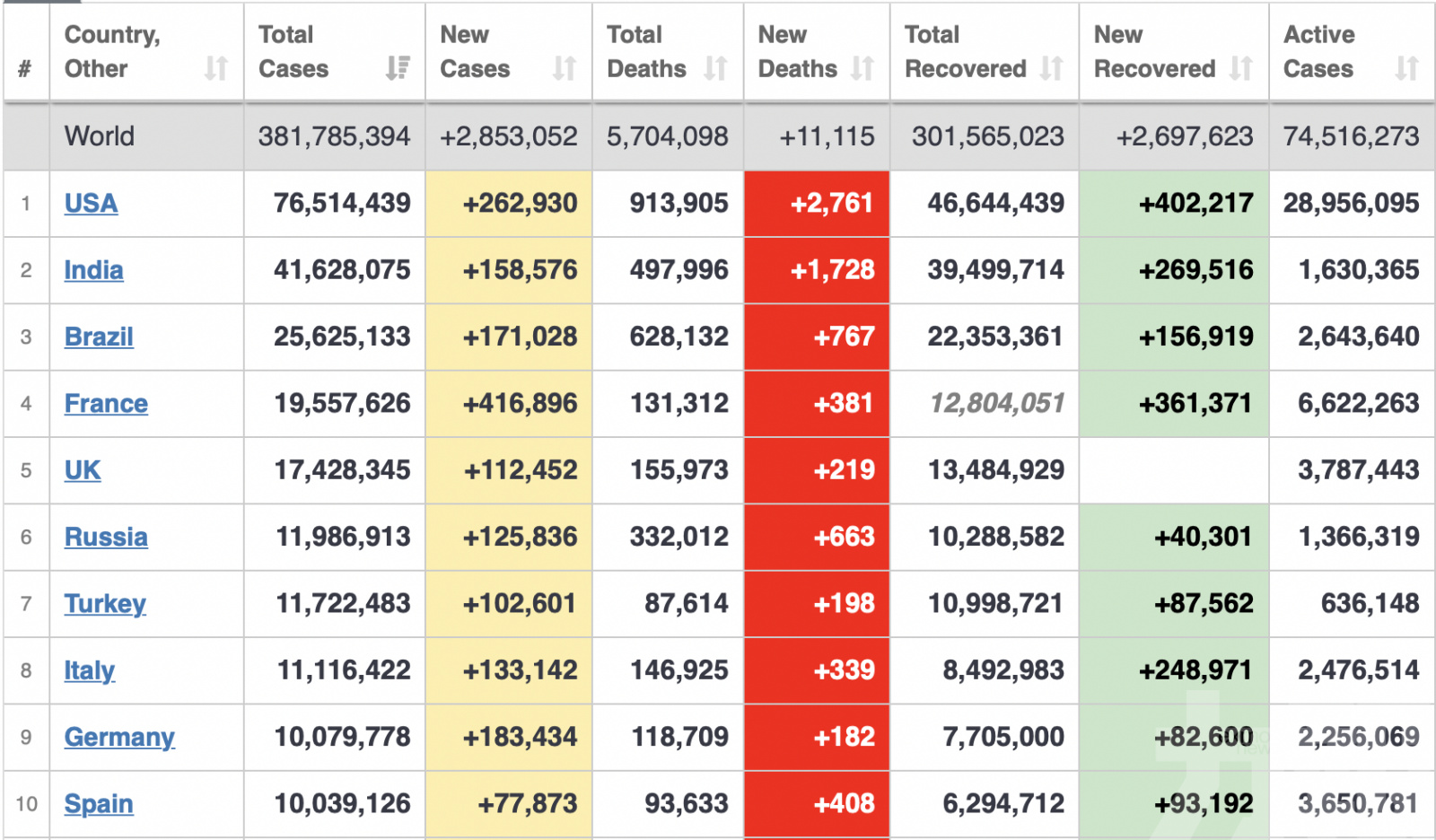Select Spain new deaths +408
Screen dimensions: 1436x840
844,804
